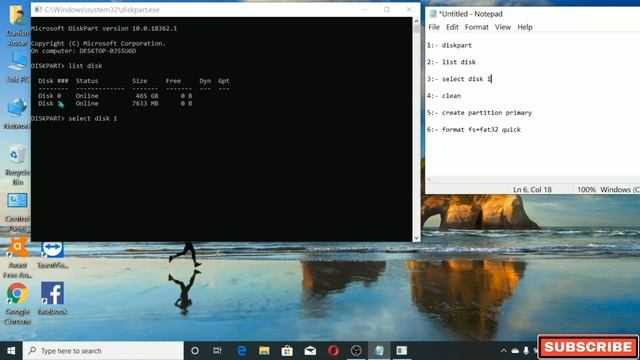Open This PC desktop icon
640x360 pixels.
(17, 68)
